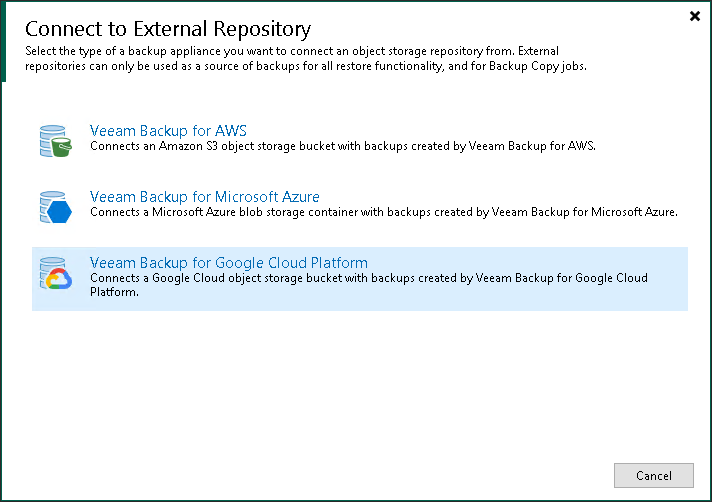This screenshot has height=502, width=712.
Task: Choose Veeam Backup for Microsoft Azure
Action: pos(204,197)
